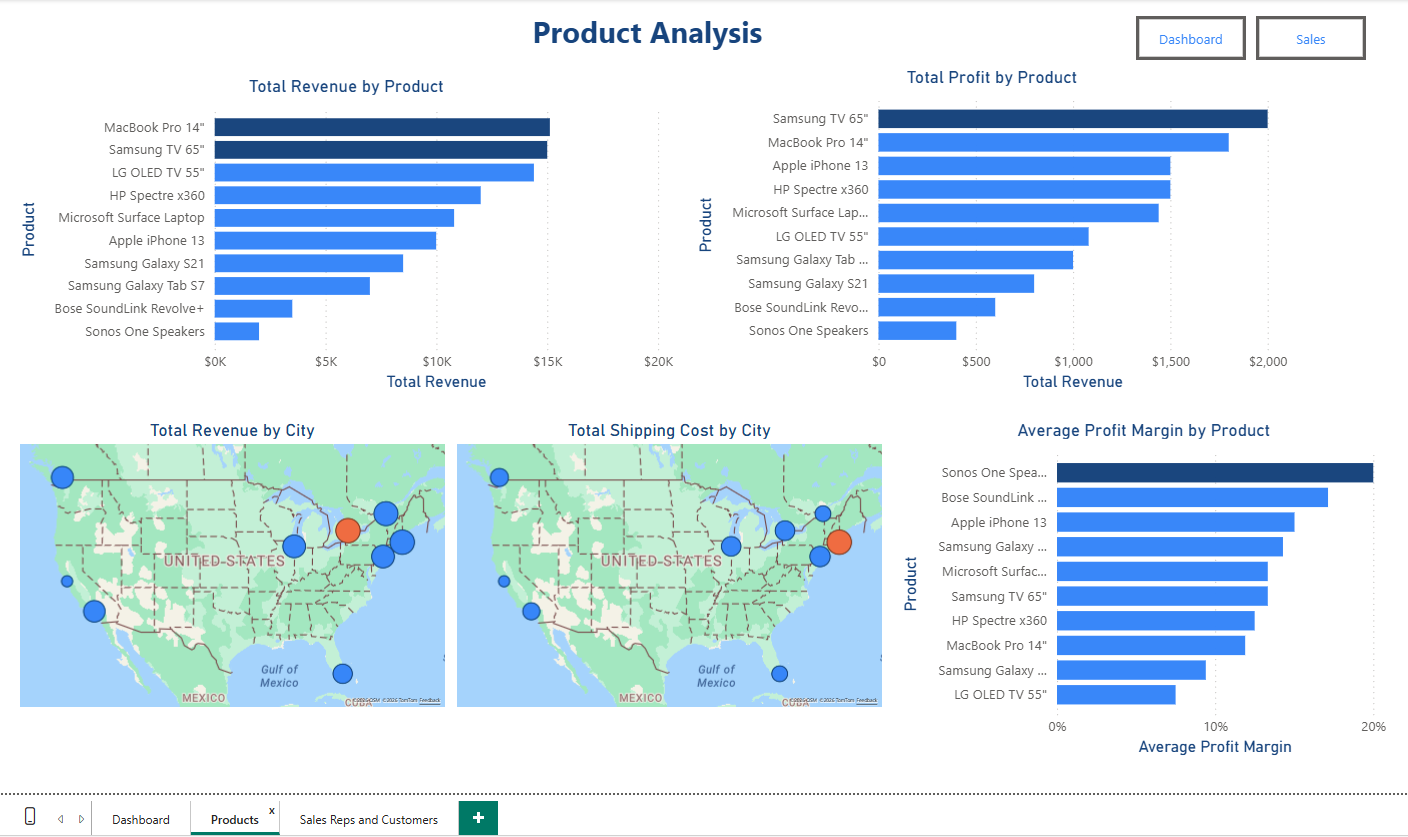Select Samsung Galaxy Tab S7 bar in Revenue chart
This screenshot has width=1408, height=837.
(x=292, y=286)
